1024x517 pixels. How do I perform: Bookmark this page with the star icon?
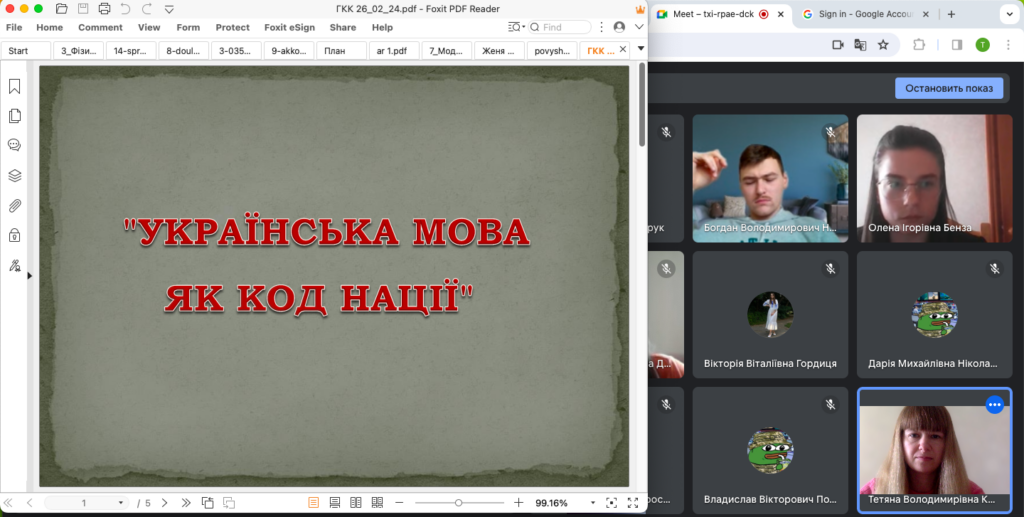[883, 44]
